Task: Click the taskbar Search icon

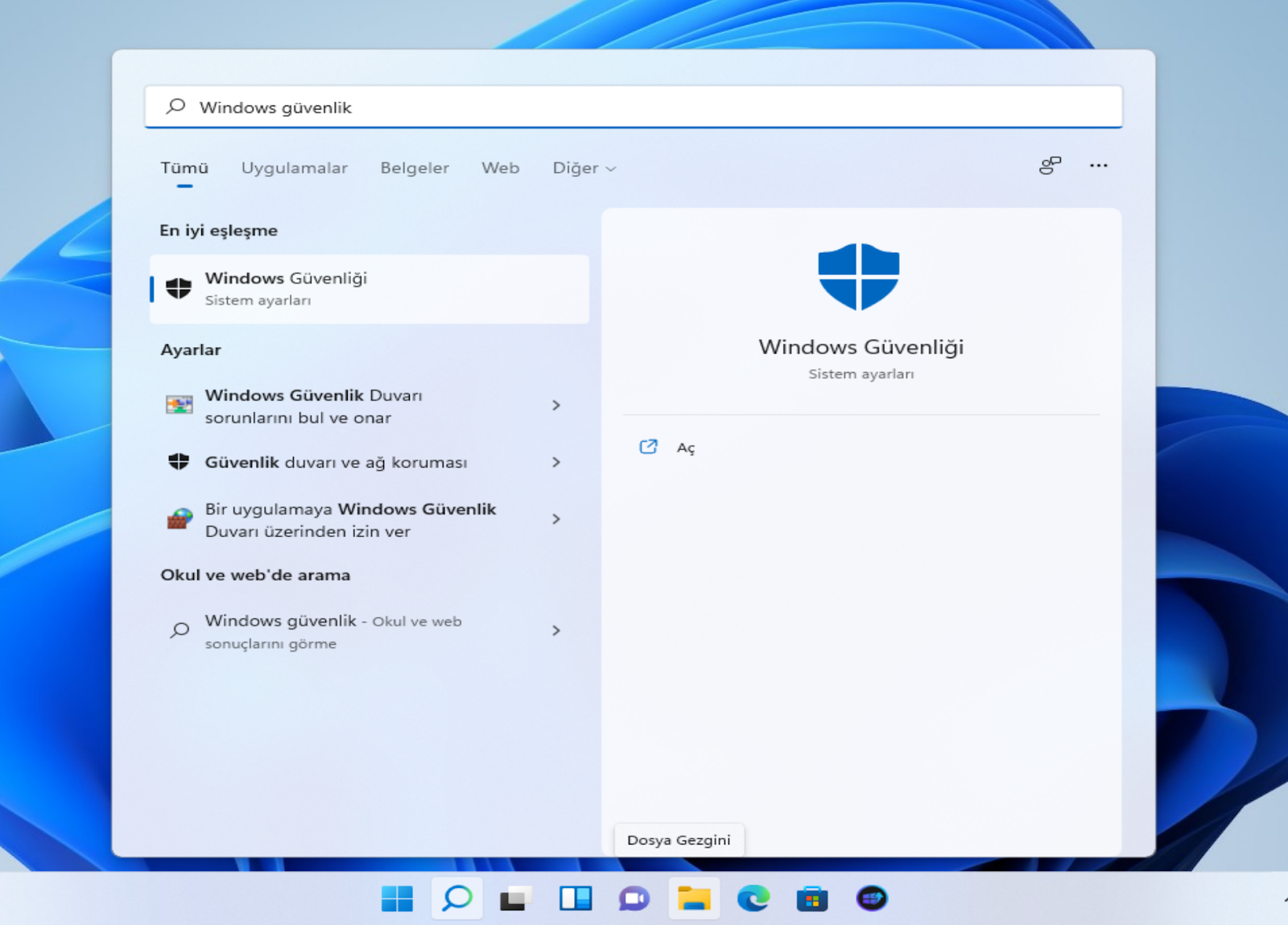Action: pyautogui.click(x=457, y=898)
